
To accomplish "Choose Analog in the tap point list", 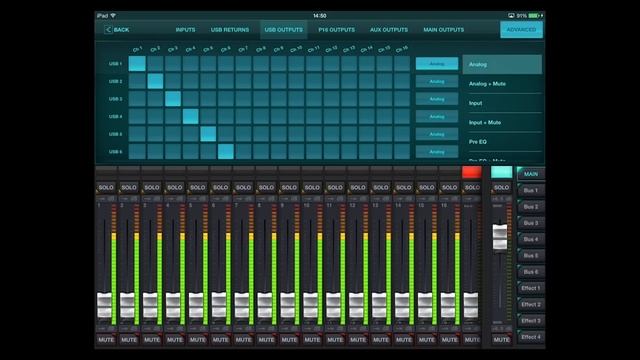I will 502,64.
